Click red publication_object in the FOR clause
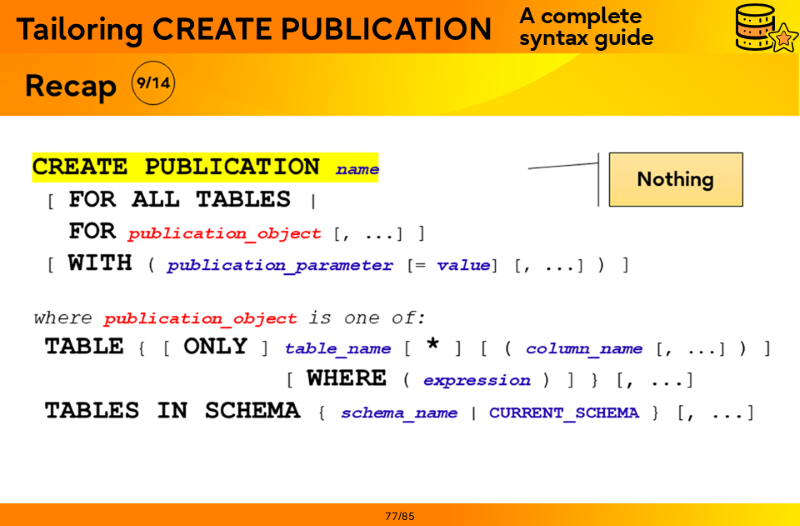This screenshot has height=526, width=800. pyautogui.click(x=225, y=234)
